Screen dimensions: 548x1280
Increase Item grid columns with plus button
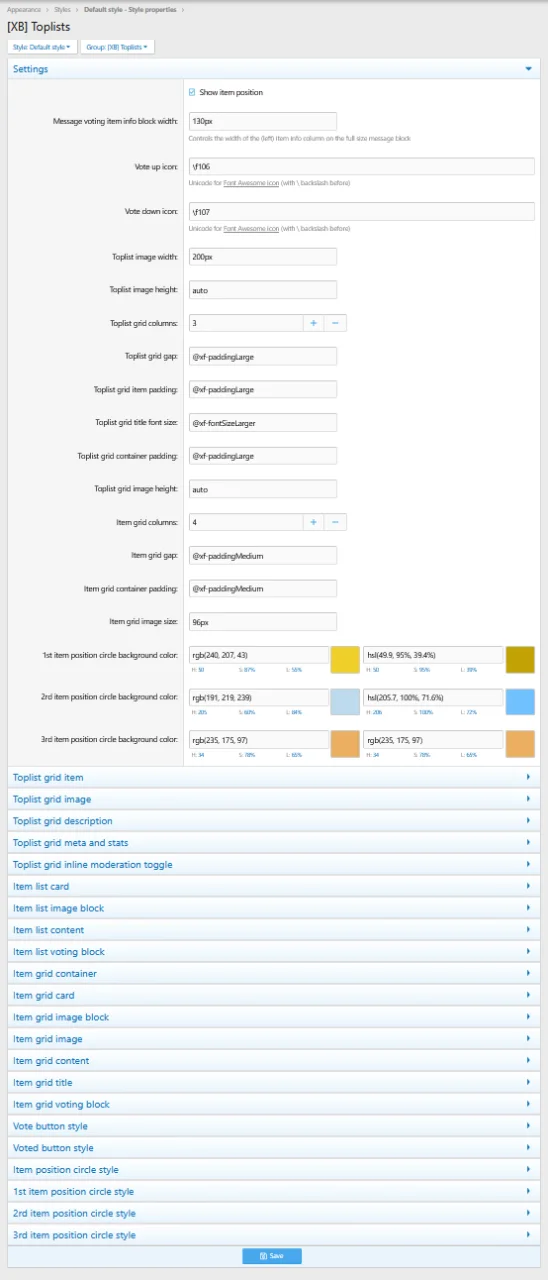[x=313, y=522]
